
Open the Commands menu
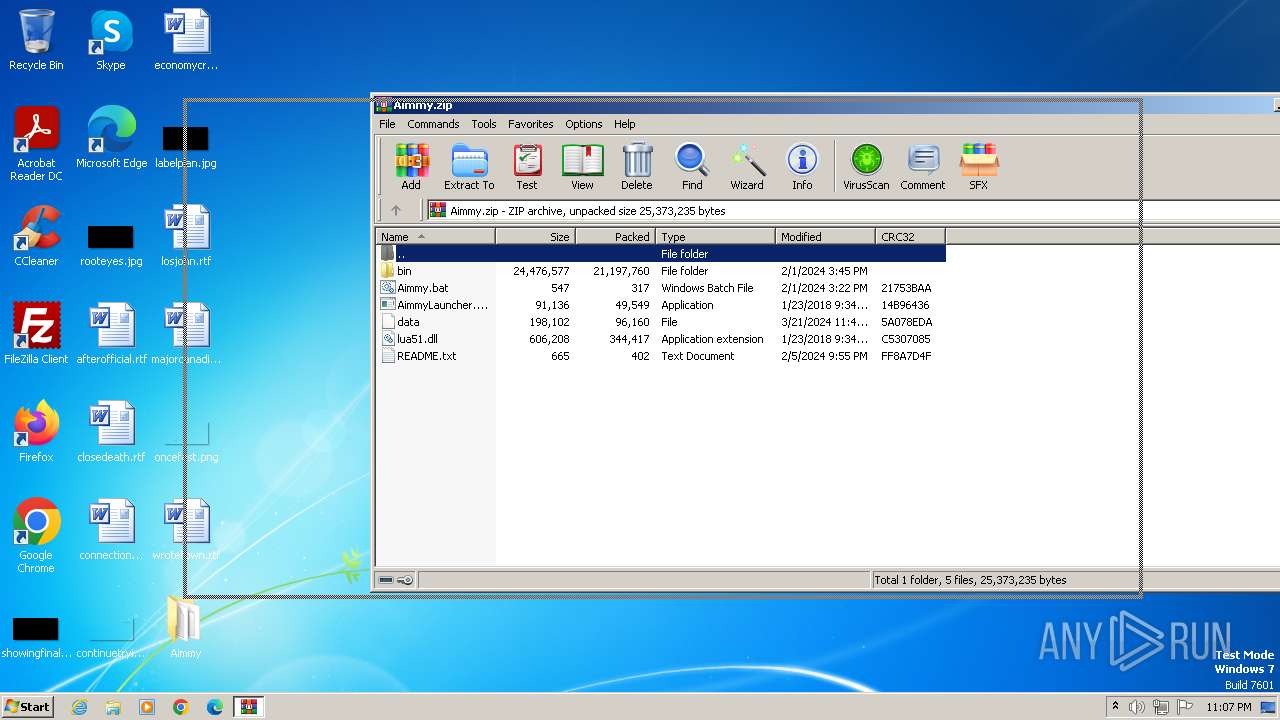pos(433,124)
